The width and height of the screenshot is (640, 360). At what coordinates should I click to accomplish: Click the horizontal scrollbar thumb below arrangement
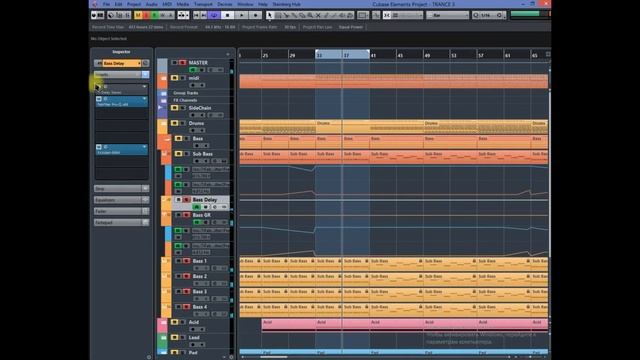click(x=273, y=357)
